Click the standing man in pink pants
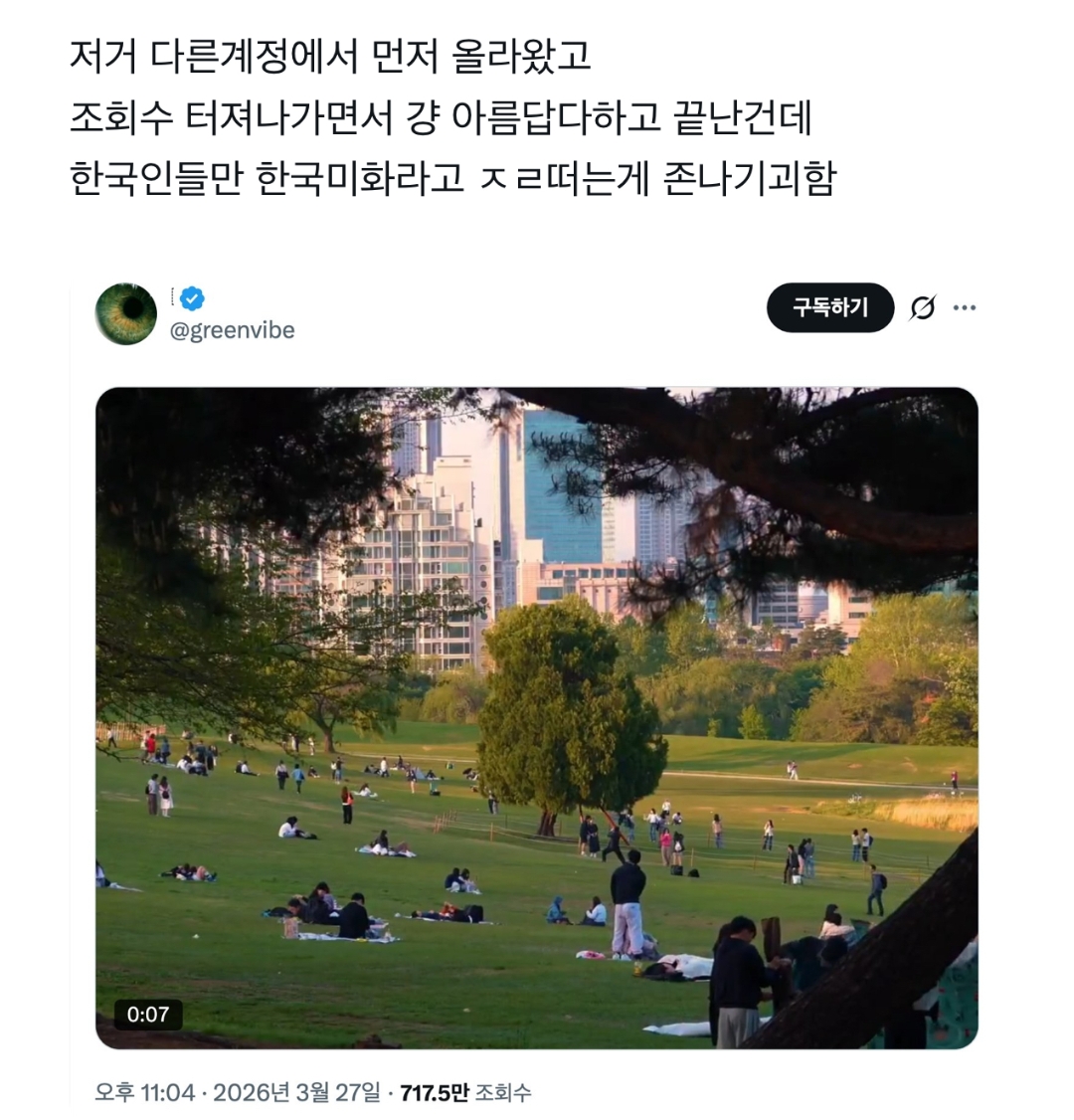The height and width of the screenshot is (1120, 1074). tap(627, 904)
